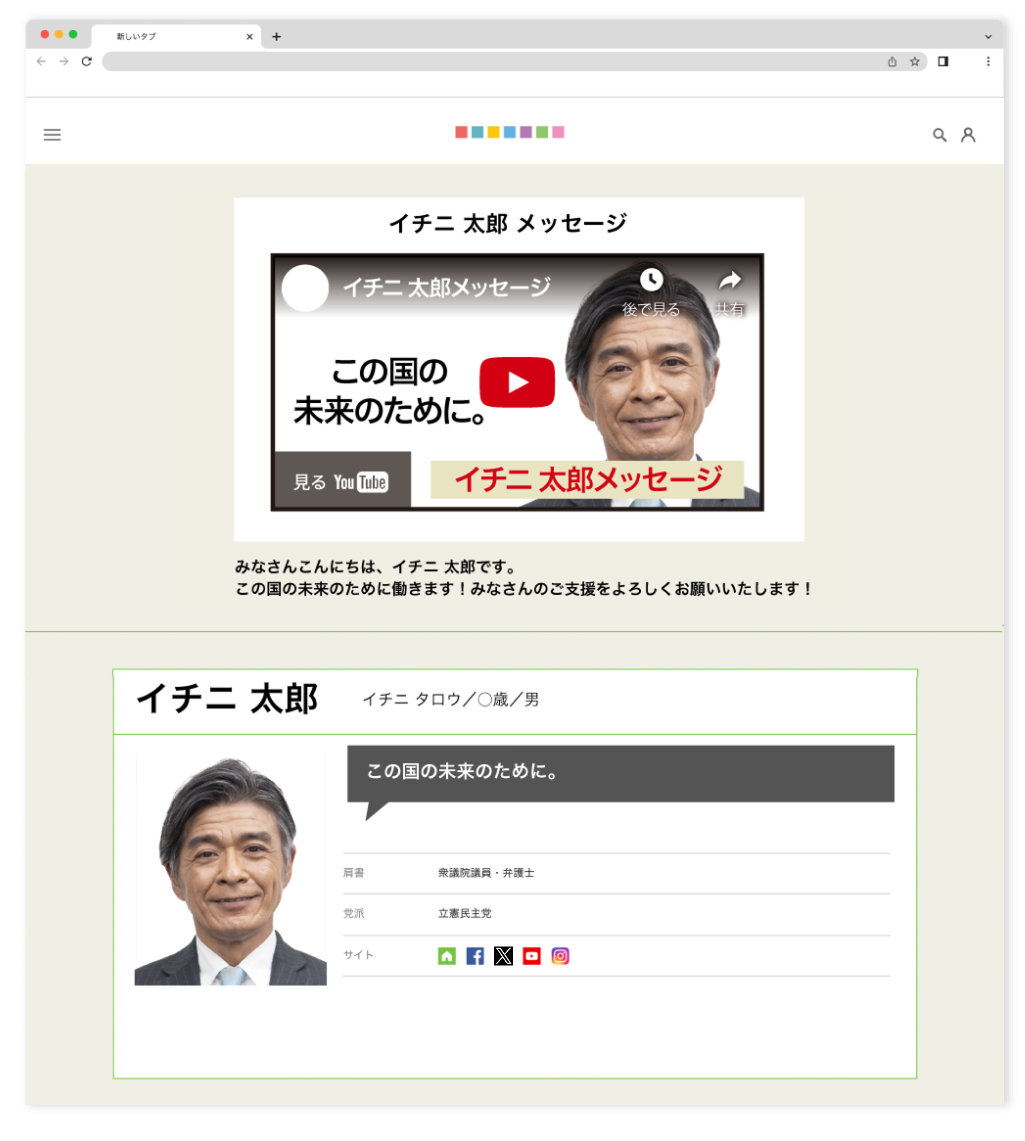Open the X (Twitter) icon link
This screenshot has height=1141, width=1025.
(503, 955)
